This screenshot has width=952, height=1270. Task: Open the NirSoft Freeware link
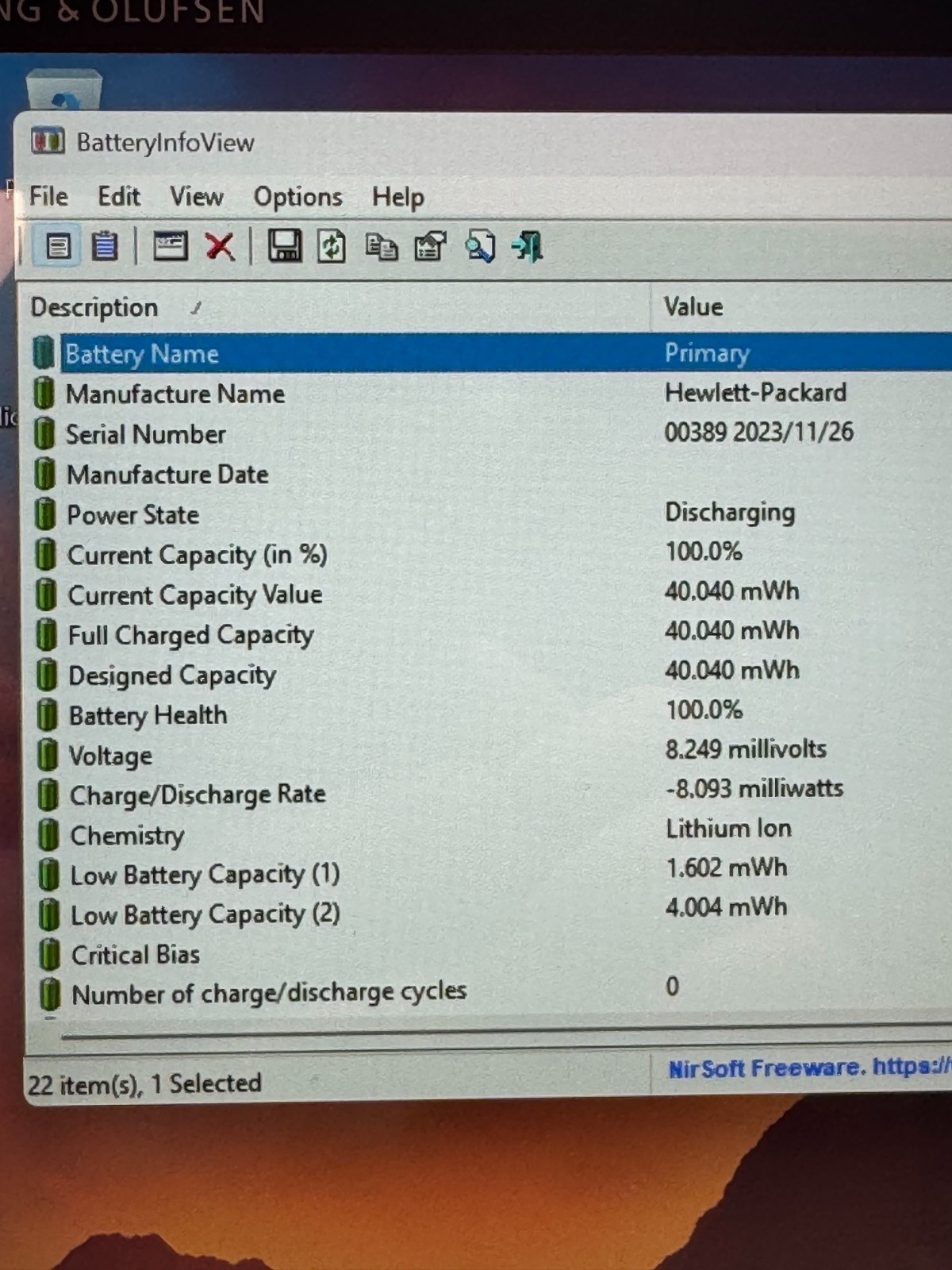(809, 1068)
